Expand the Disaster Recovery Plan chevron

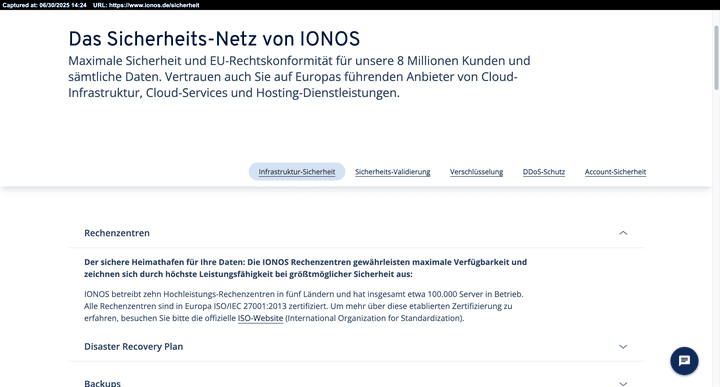point(623,347)
